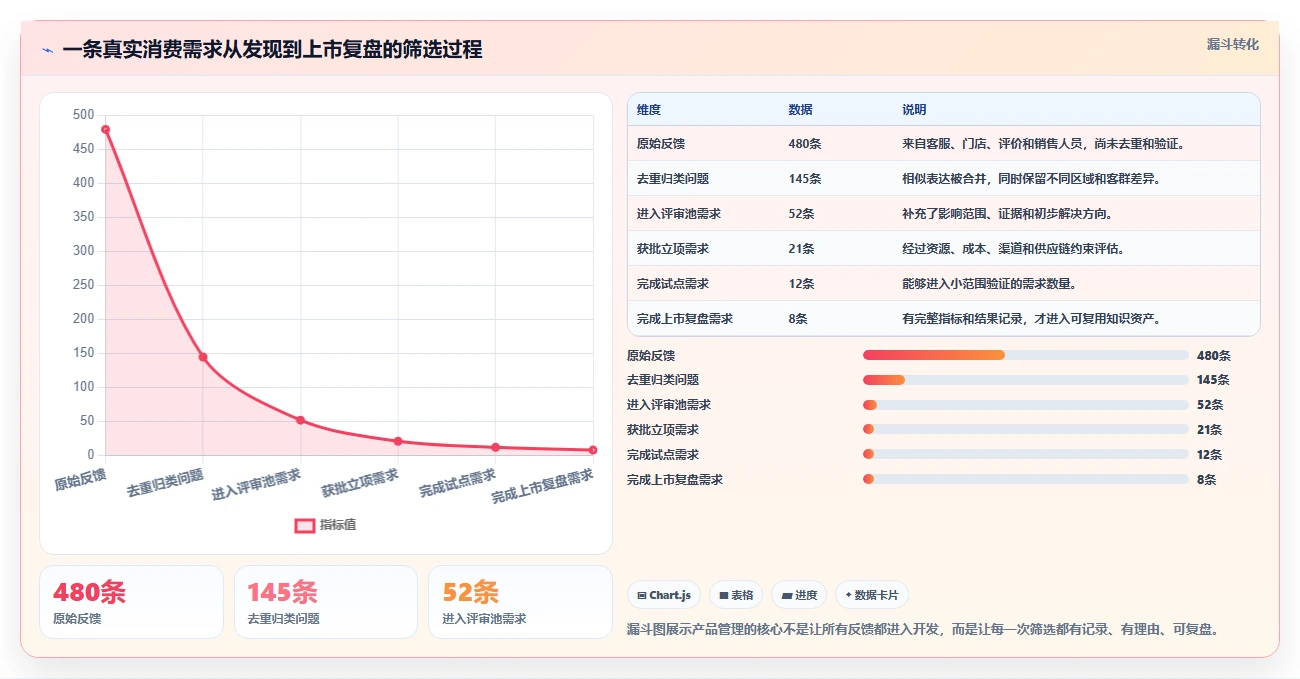Click the 原始反馈 data point on chart
This screenshot has height=679, width=1300.
(x=105, y=129)
